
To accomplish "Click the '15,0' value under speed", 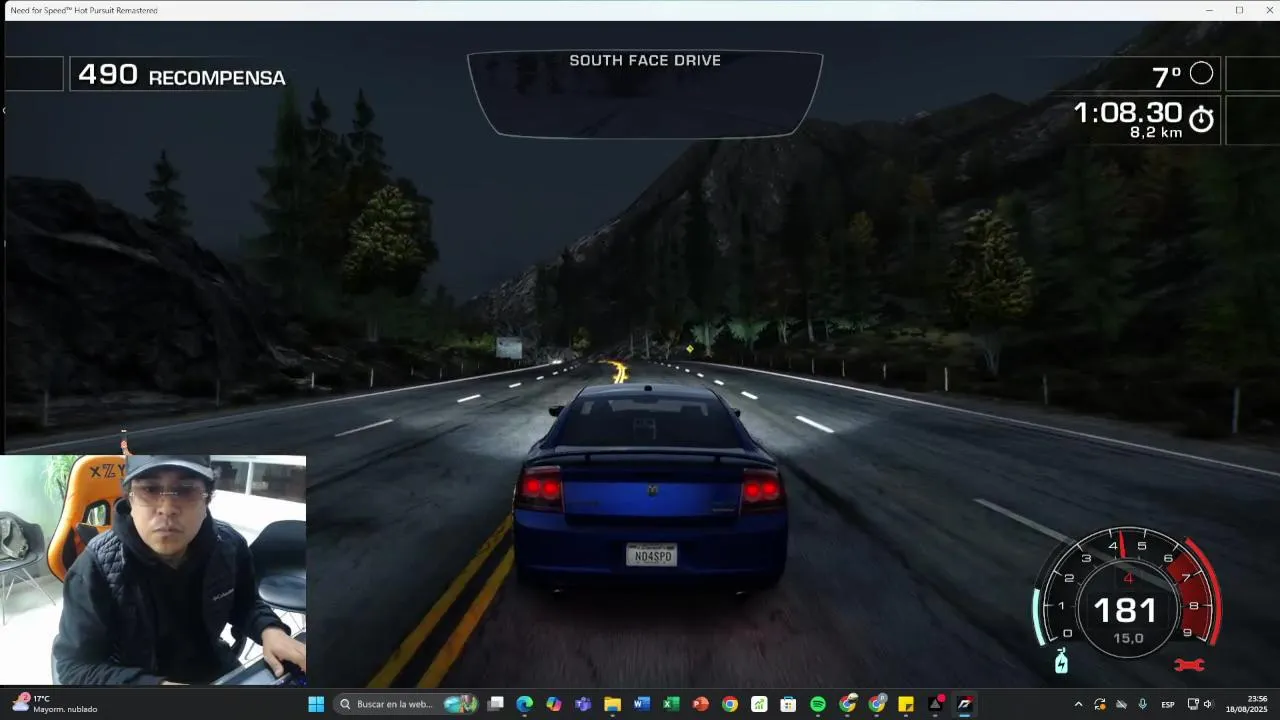I will coord(1128,638).
